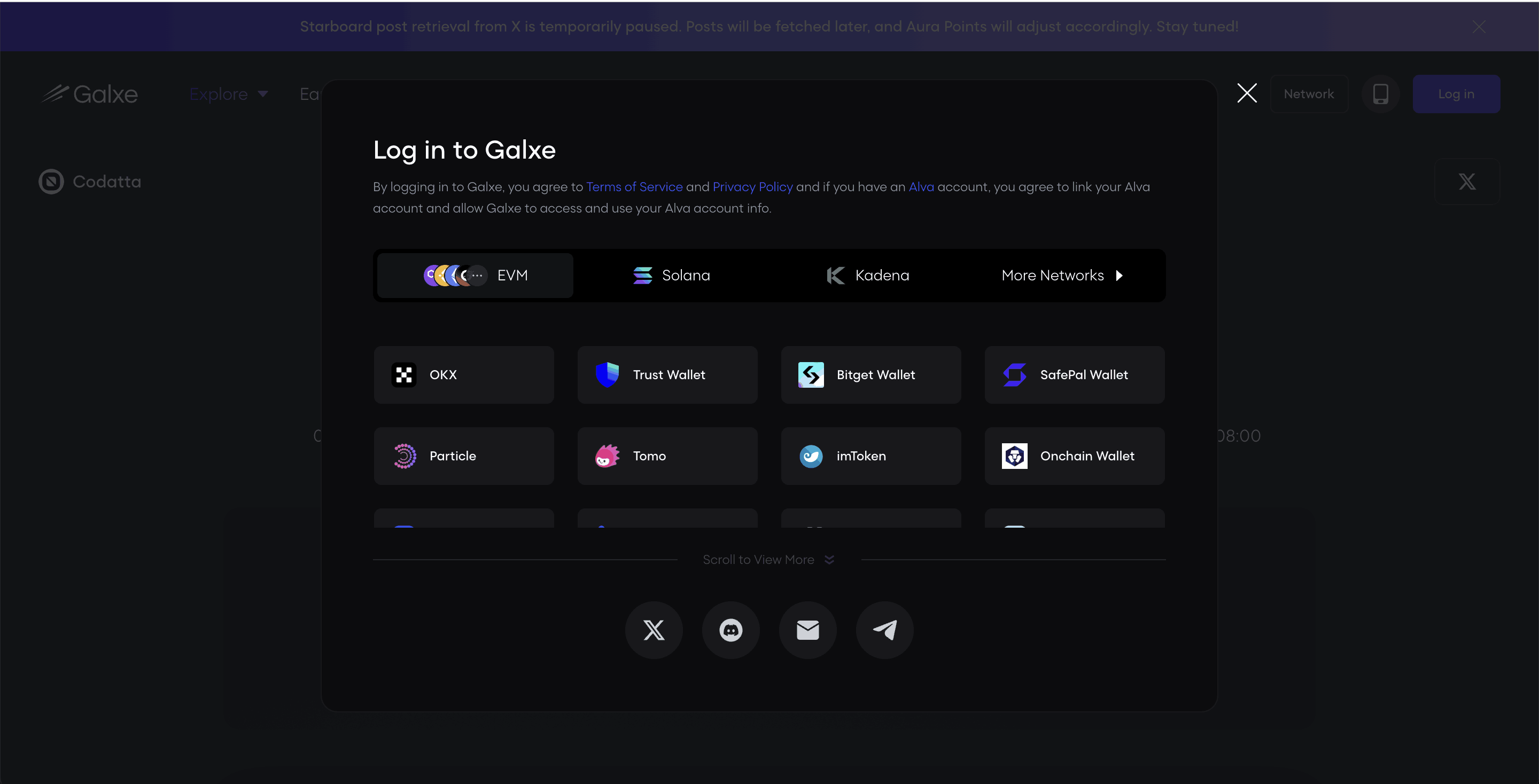Image resolution: width=1539 pixels, height=784 pixels.
Task: Choose Onchain Wallet option
Action: pyautogui.click(x=1075, y=456)
